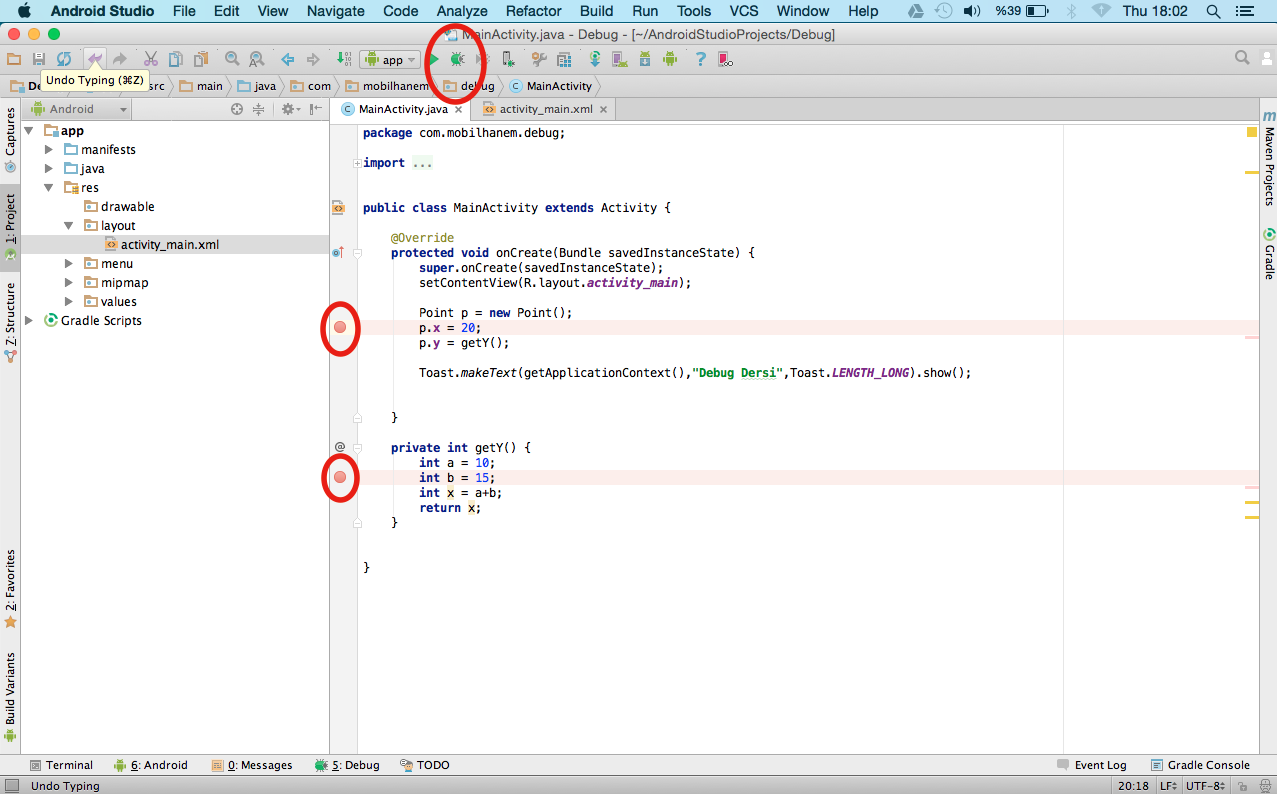Click the Paste clipboard icon
Viewport: 1277px width, 794px height.
(x=201, y=59)
